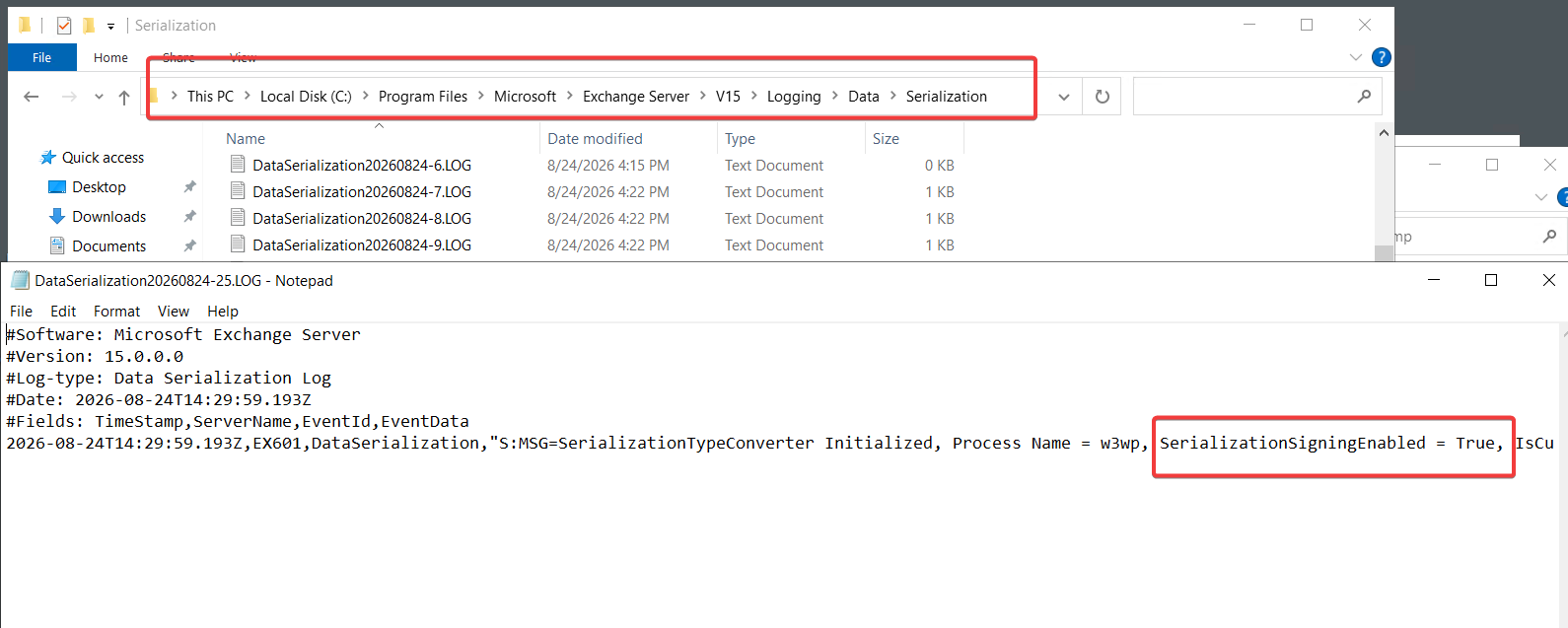Click the search icon in background window
Viewport: 1568px width, 628px height.
[x=1550, y=237]
